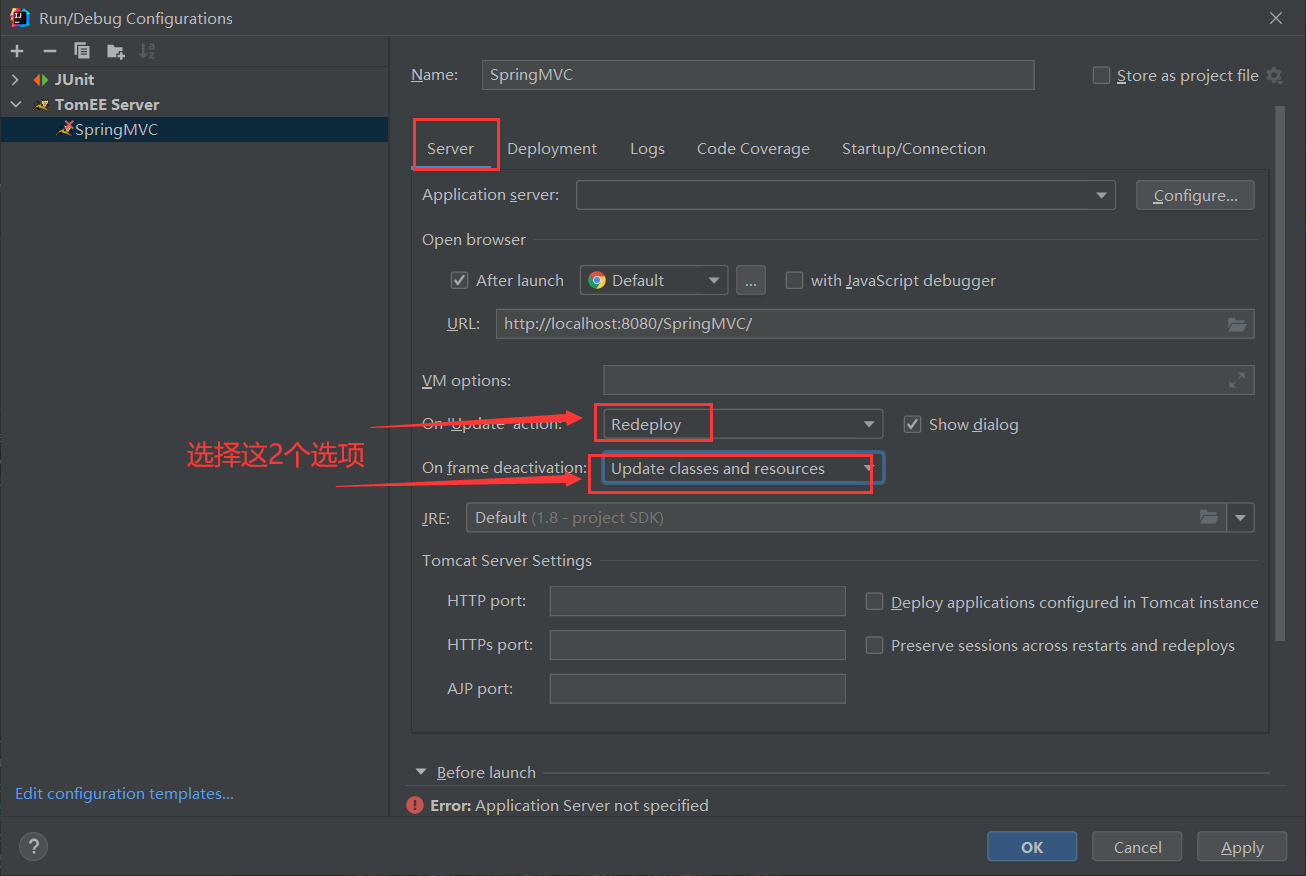Open the Default browser dropdown

[653, 280]
